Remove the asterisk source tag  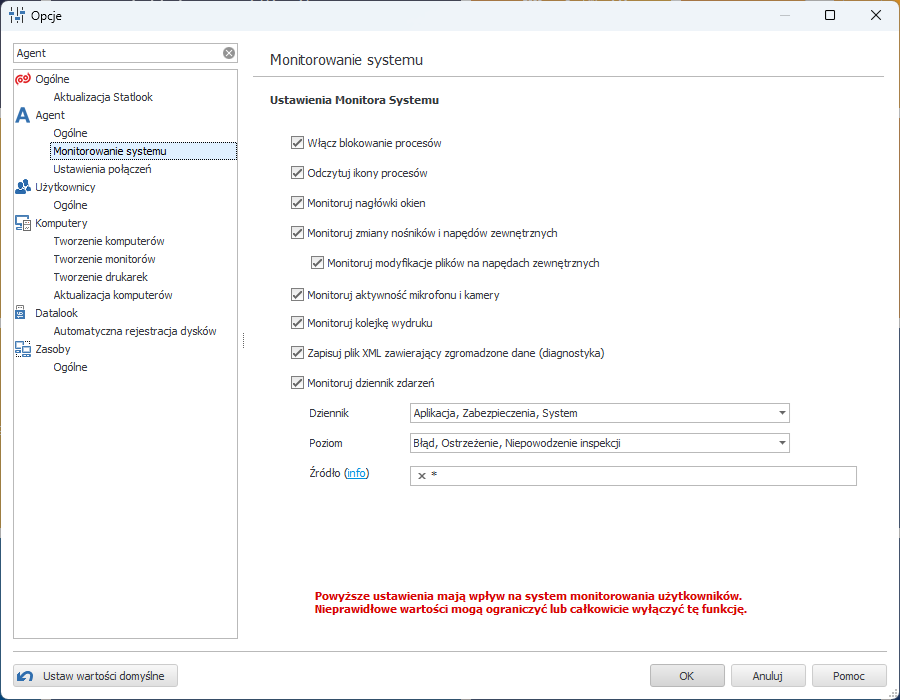[422, 476]
